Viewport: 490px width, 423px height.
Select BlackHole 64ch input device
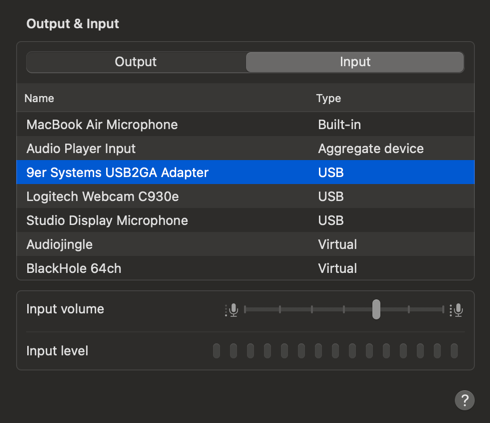245,268
